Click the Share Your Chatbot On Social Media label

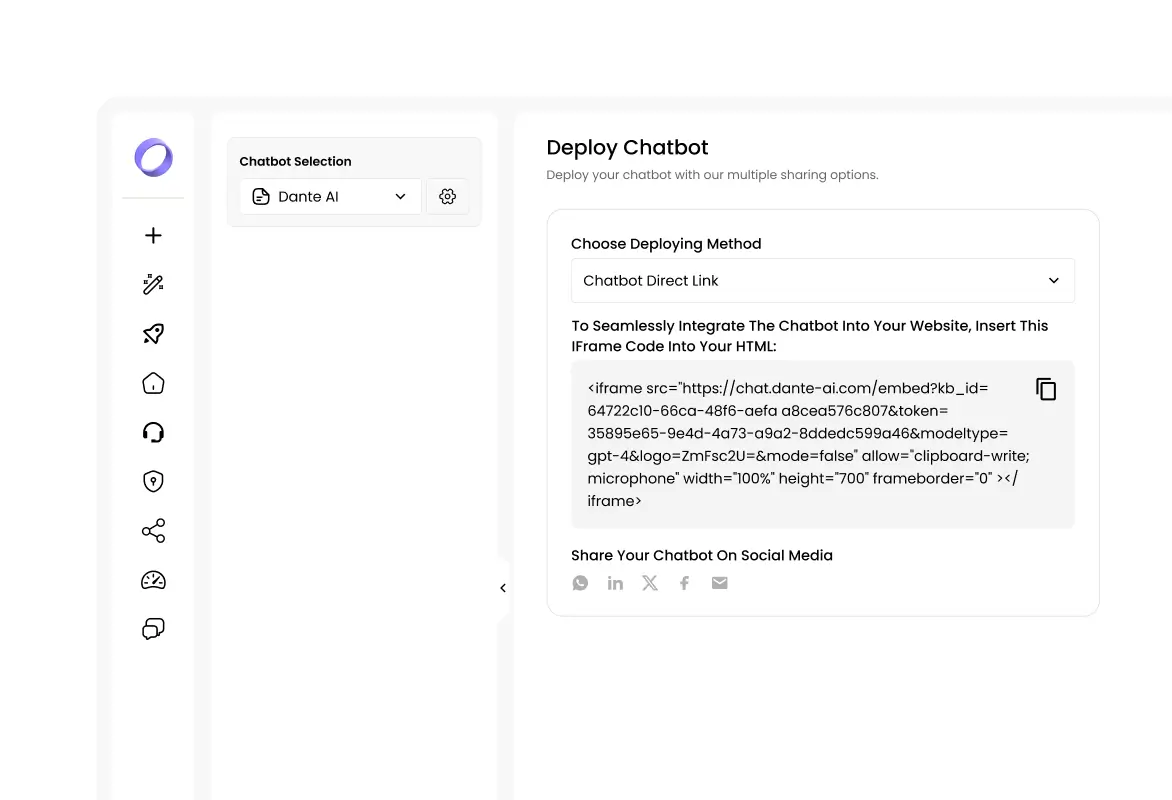click(702, 556)
